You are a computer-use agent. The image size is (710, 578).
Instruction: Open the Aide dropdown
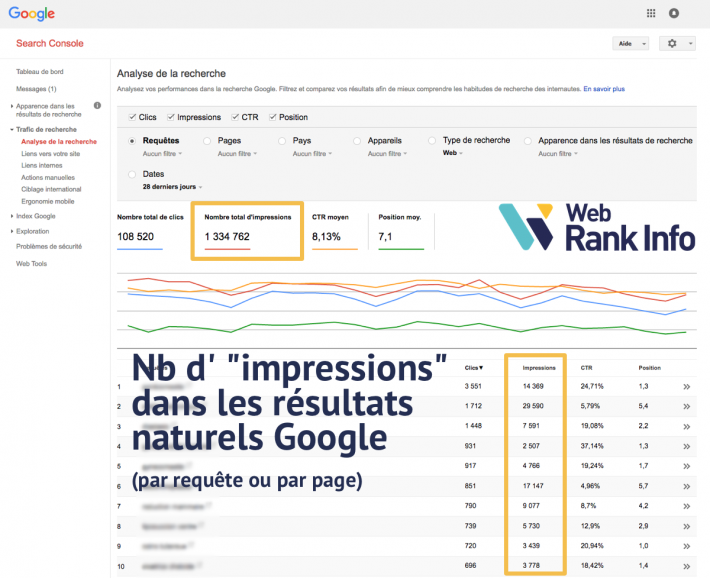[631, 43]
